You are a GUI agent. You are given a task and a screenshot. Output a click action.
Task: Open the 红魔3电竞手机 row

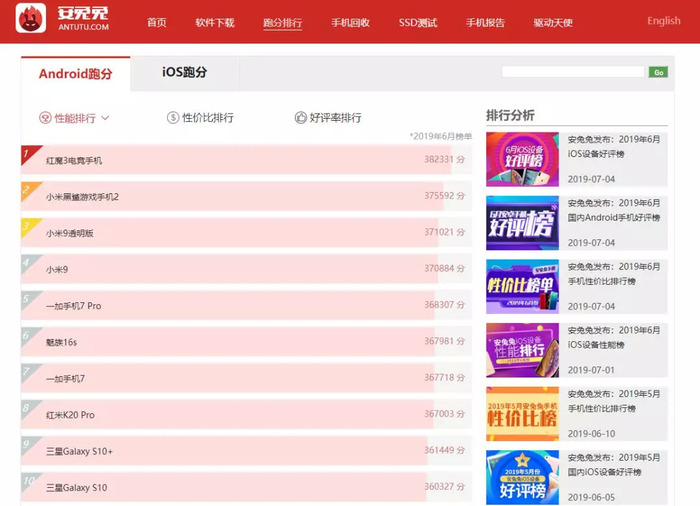(246, 160)
